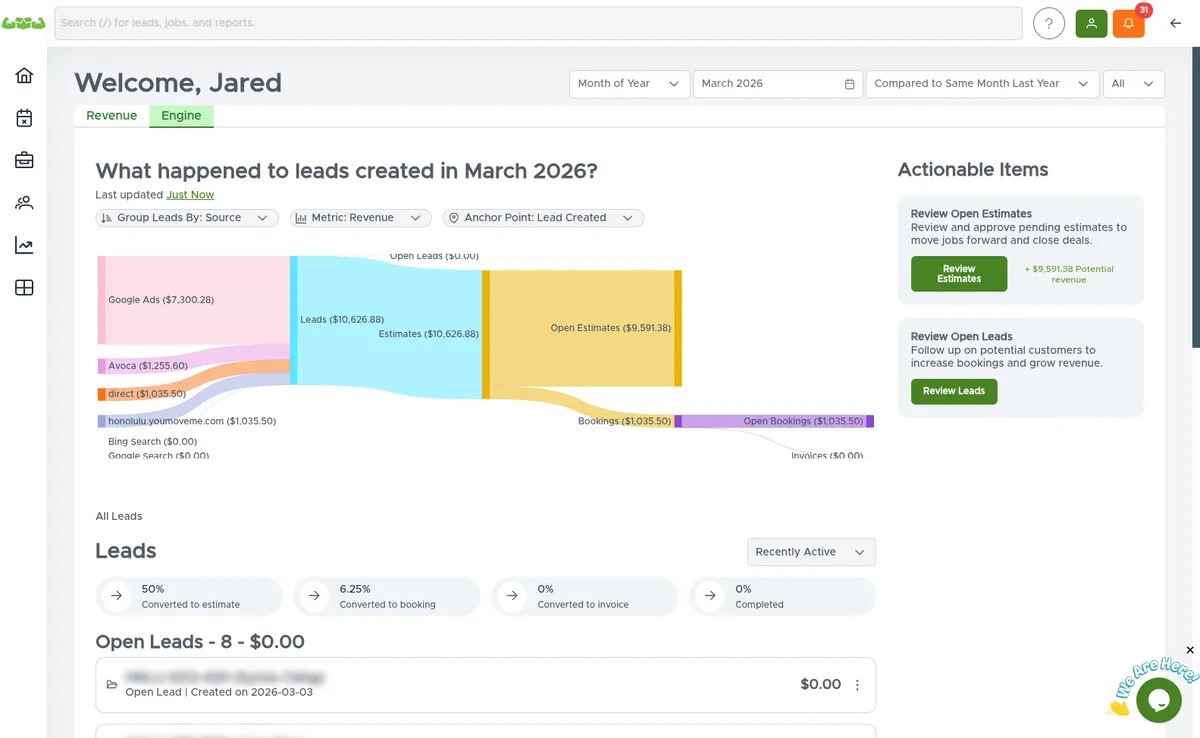Open the Recently Active sort dropdown
1200x738 pixels.
(811, 551)
